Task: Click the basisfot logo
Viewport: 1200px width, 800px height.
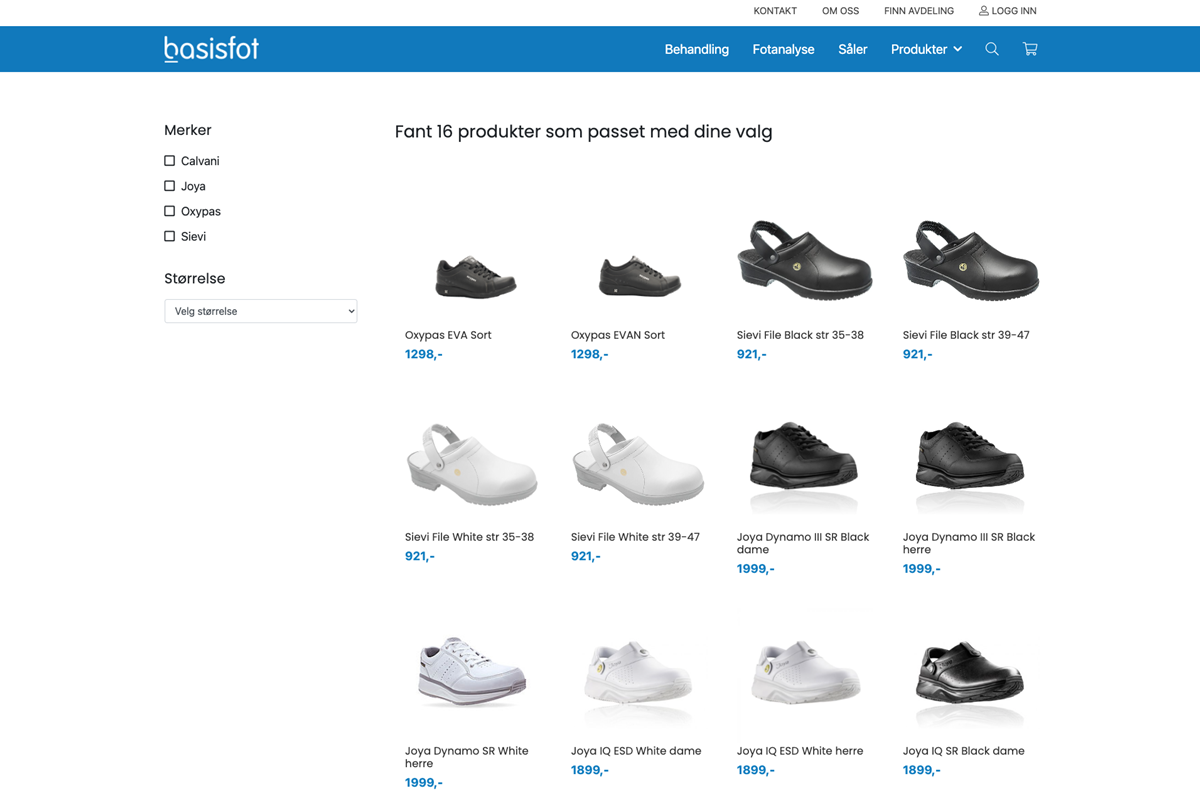Action: click(x=211, y=49)
